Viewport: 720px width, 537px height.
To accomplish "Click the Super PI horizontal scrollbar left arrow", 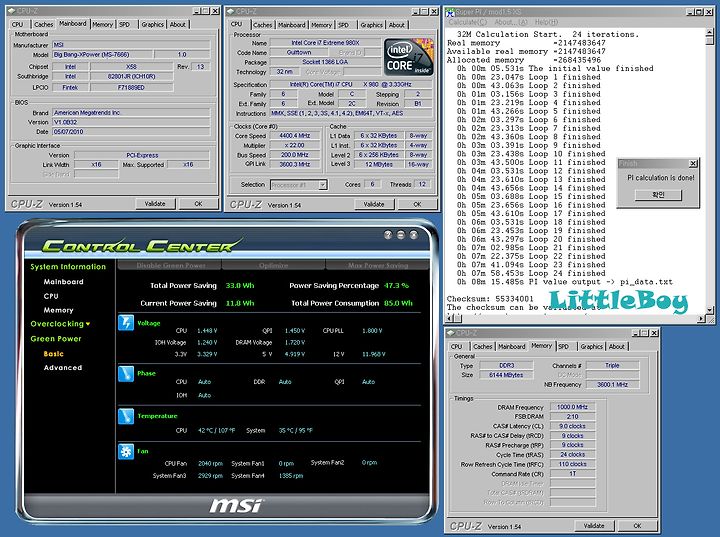I will click(x=450, y=318).
